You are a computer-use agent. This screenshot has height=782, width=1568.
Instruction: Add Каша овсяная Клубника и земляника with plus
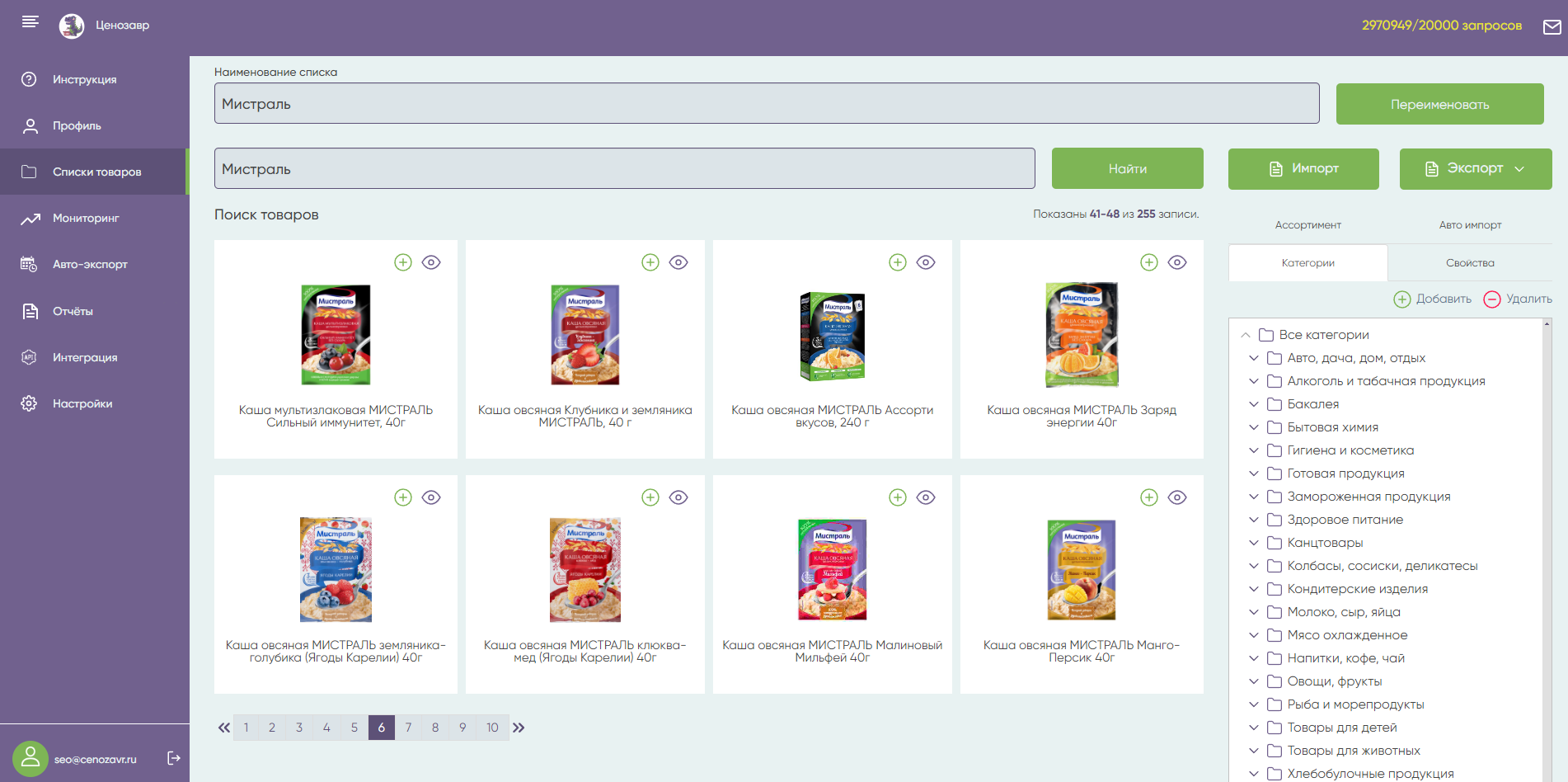click(x=650, y=262)
